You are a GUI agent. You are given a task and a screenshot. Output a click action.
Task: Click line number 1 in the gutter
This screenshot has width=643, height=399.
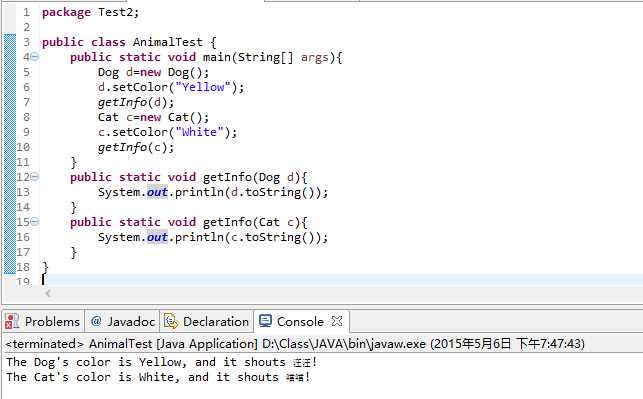pos(26,12)
